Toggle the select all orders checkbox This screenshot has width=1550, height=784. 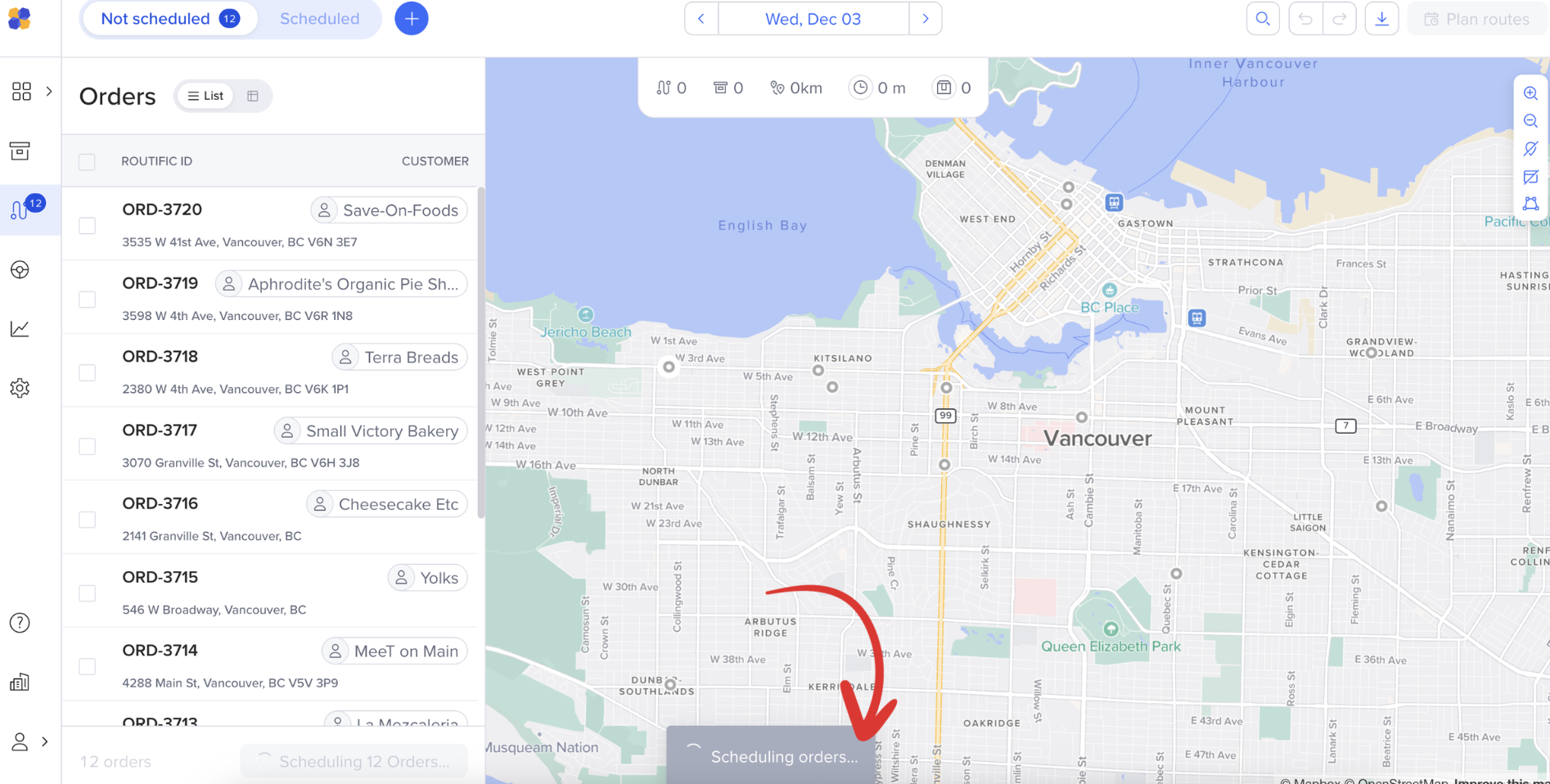pos(88,162)
